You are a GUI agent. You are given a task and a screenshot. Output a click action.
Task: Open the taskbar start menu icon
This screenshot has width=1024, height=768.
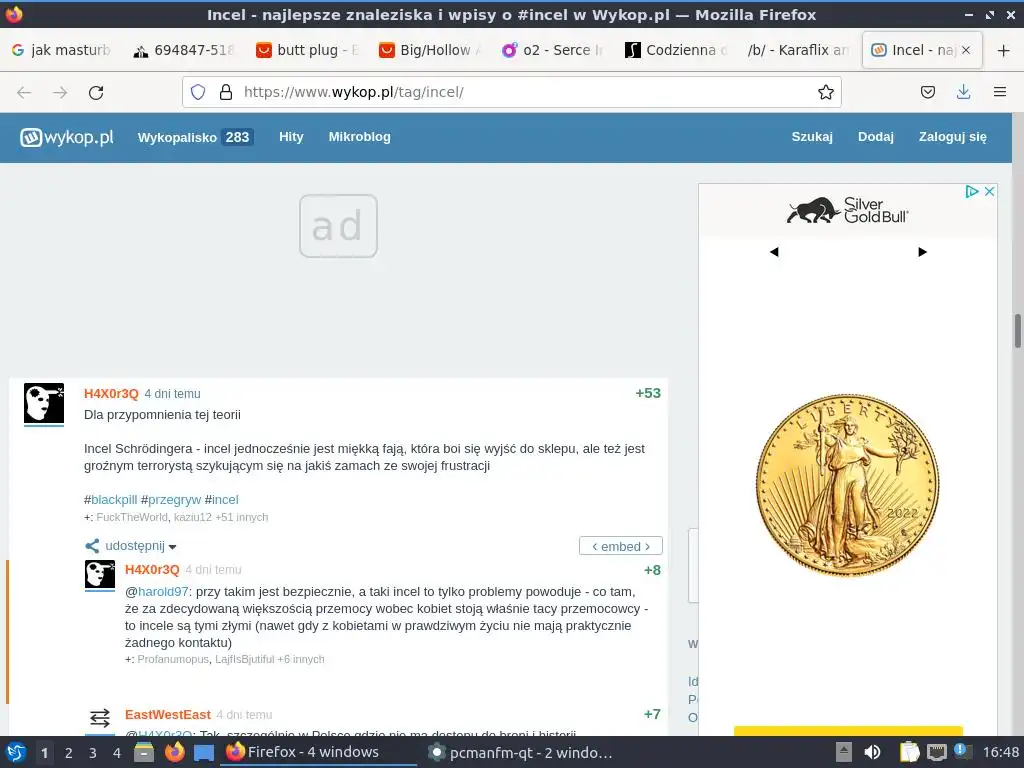(16, 752)
